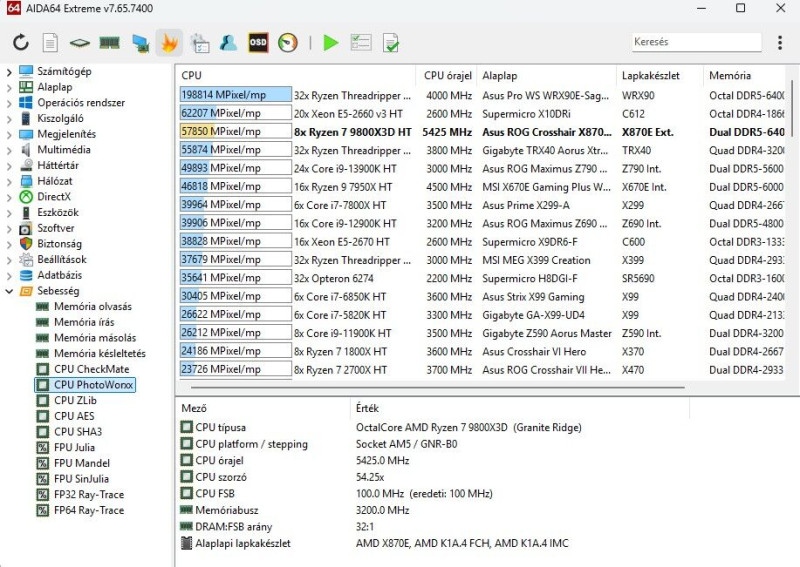This screenshot has width=800, height=567.
Task: Click the Mező column header
Action: [263, 408]
